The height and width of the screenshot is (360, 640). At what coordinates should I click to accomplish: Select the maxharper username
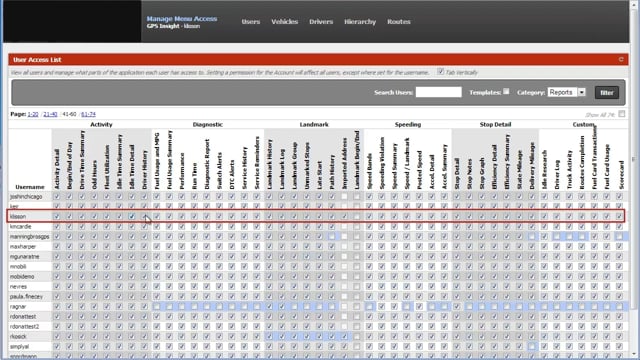click(23, 247)
